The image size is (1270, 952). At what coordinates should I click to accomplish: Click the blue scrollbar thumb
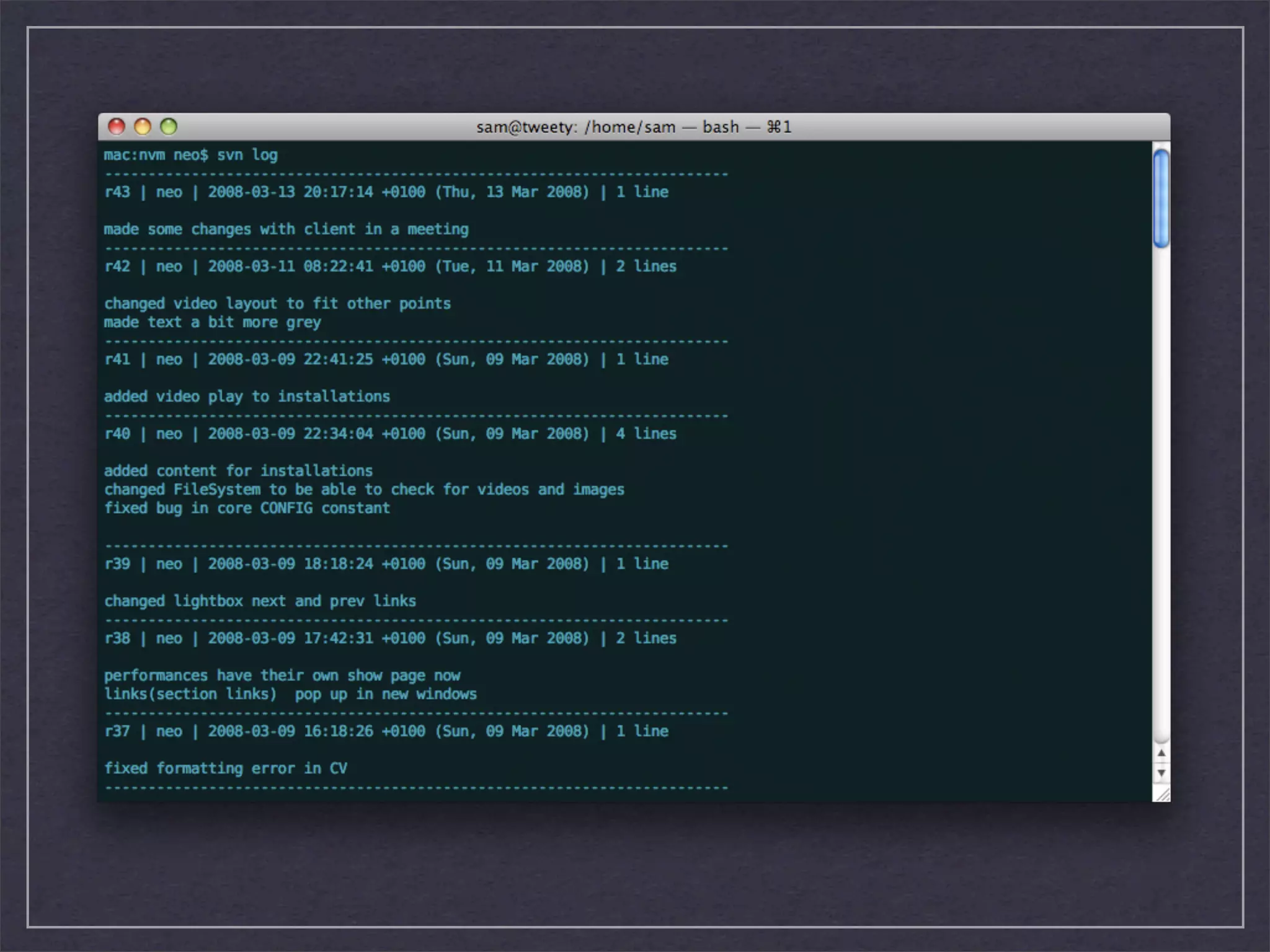pyautogui.click(x=1161, y=198)
